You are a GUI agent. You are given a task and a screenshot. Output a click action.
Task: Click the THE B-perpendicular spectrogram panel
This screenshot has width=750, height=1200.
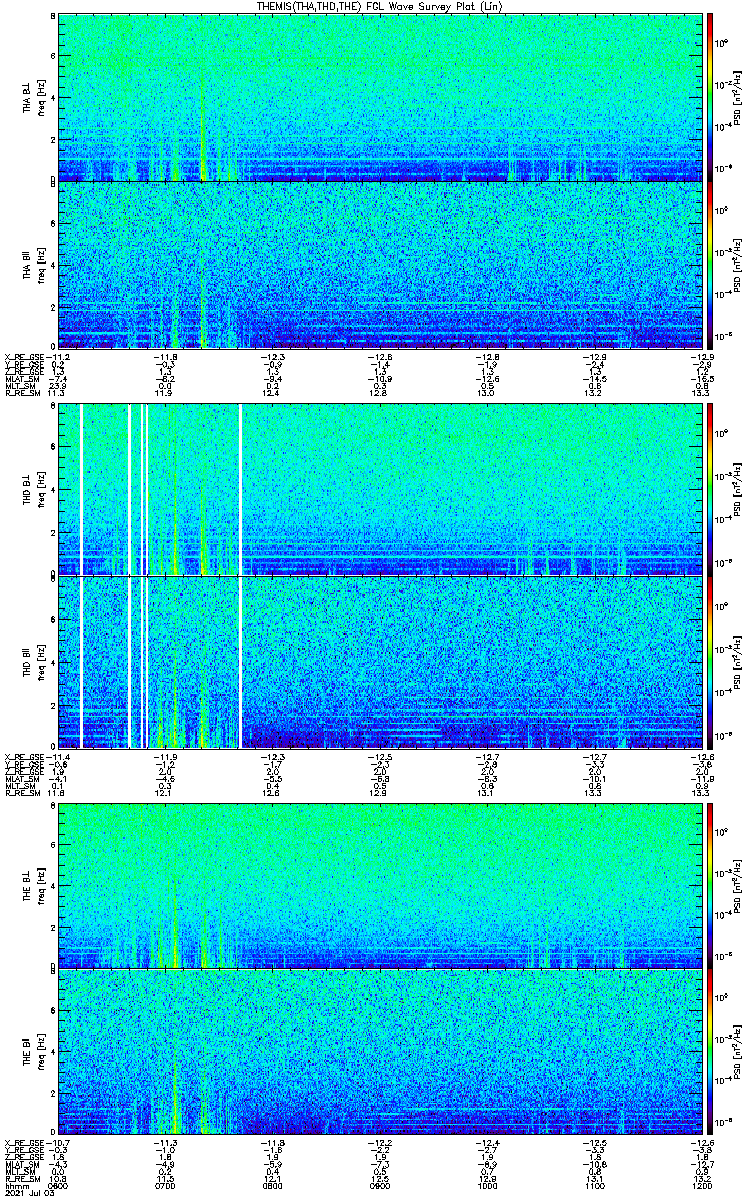point(380,886)
